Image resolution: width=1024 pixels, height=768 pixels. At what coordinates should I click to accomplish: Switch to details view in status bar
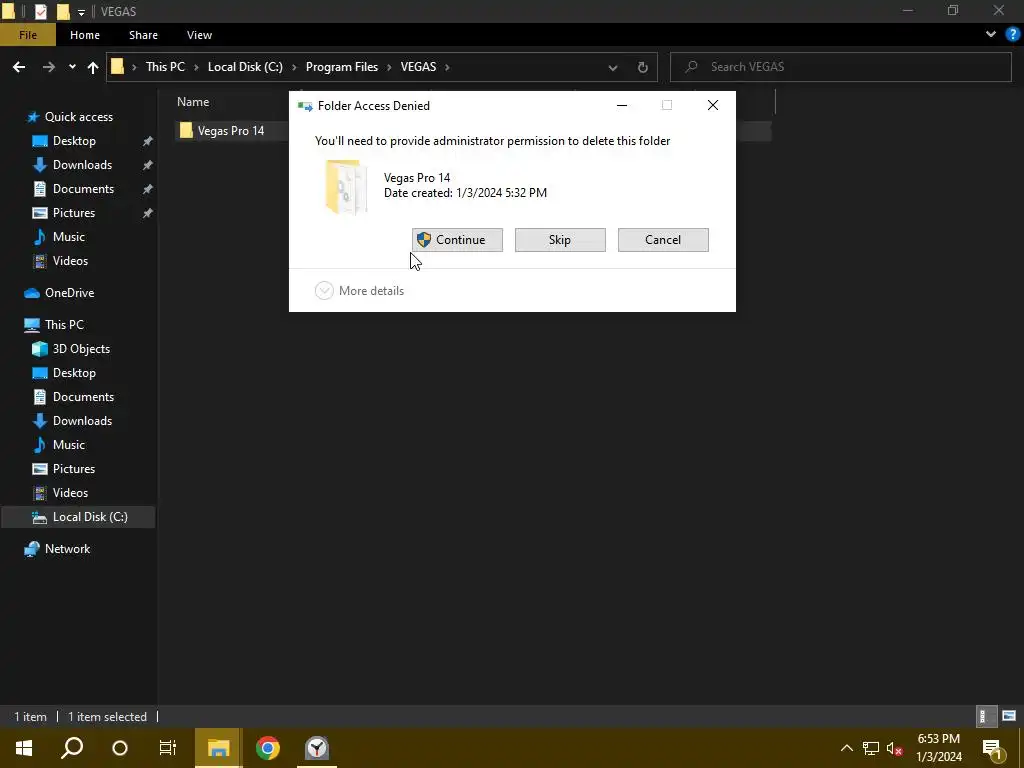click(985, 716)
